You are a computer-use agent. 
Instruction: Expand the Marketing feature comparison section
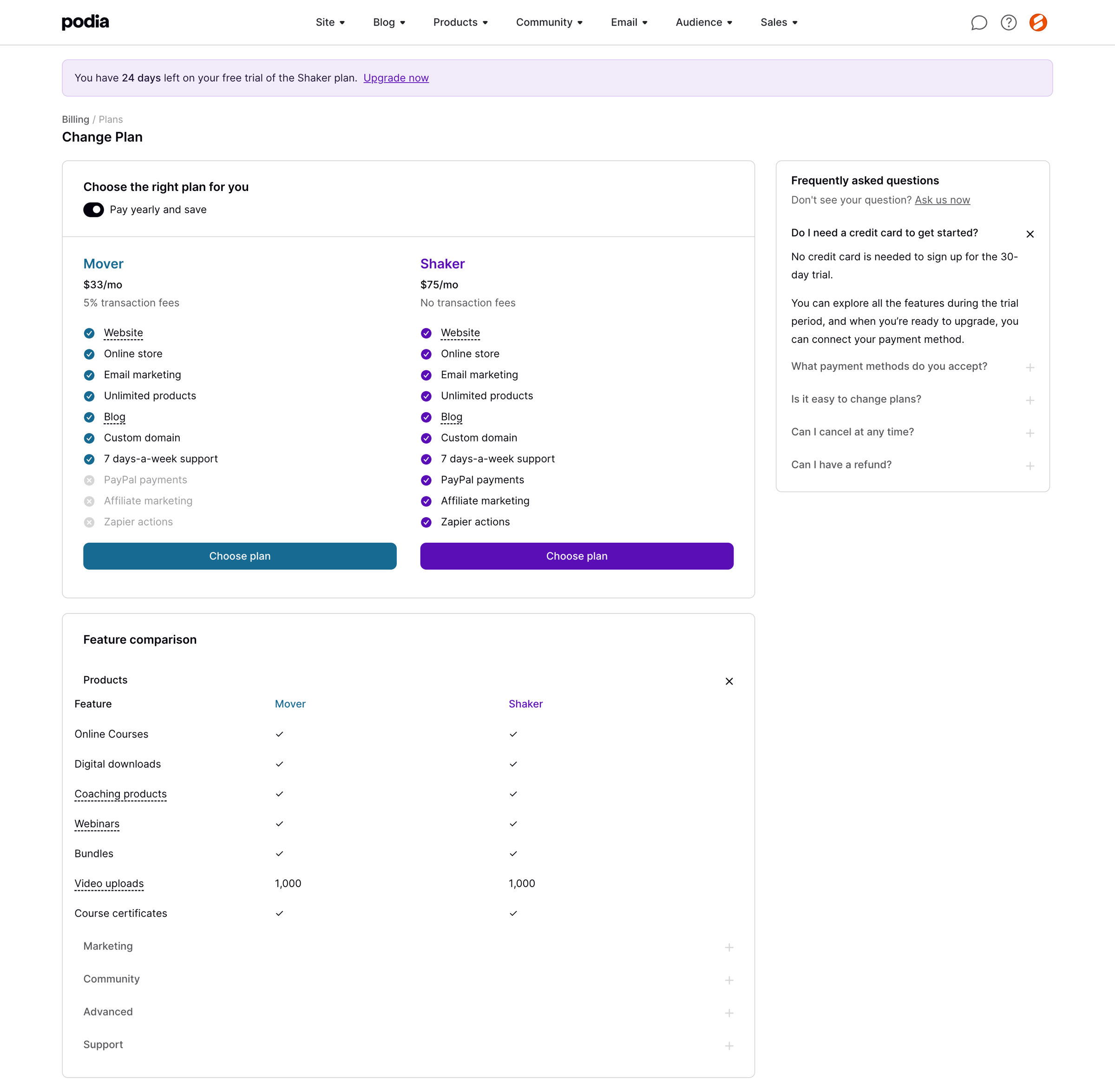click(408, 947)
